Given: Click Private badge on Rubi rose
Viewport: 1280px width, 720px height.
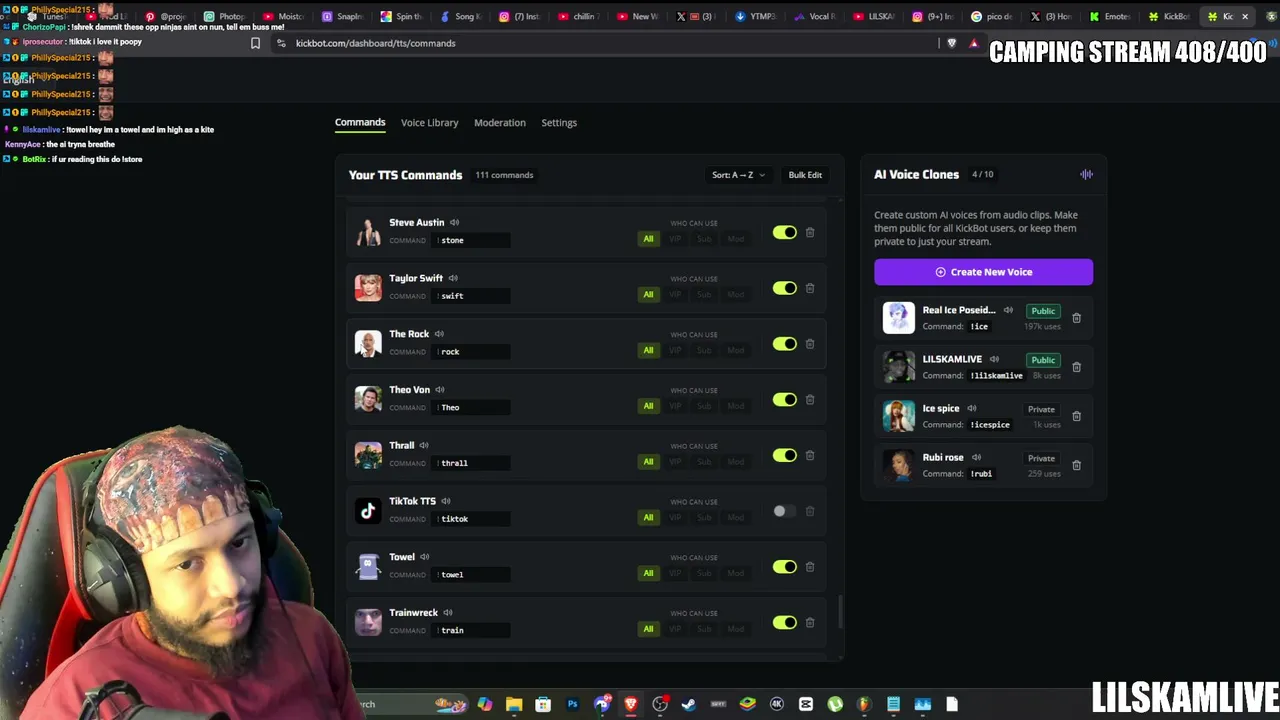Looking at the screenshot, I should [1041, 458].
